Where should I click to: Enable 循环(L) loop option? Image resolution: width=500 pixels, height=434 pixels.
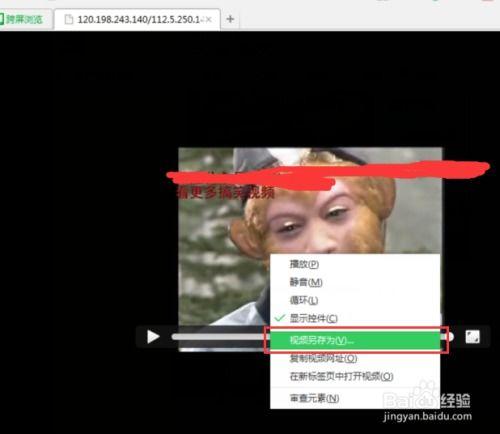(x=355, y=300)
